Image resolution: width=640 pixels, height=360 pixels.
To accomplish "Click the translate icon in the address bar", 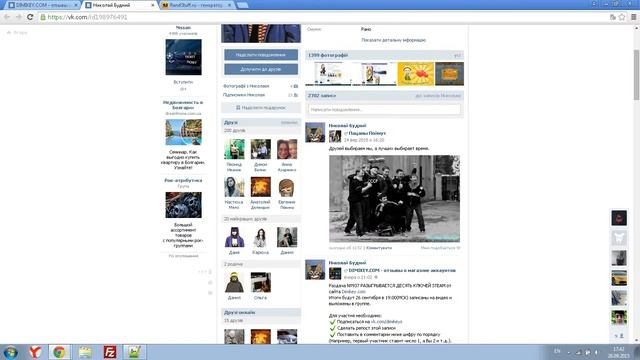I will point(612,17).
